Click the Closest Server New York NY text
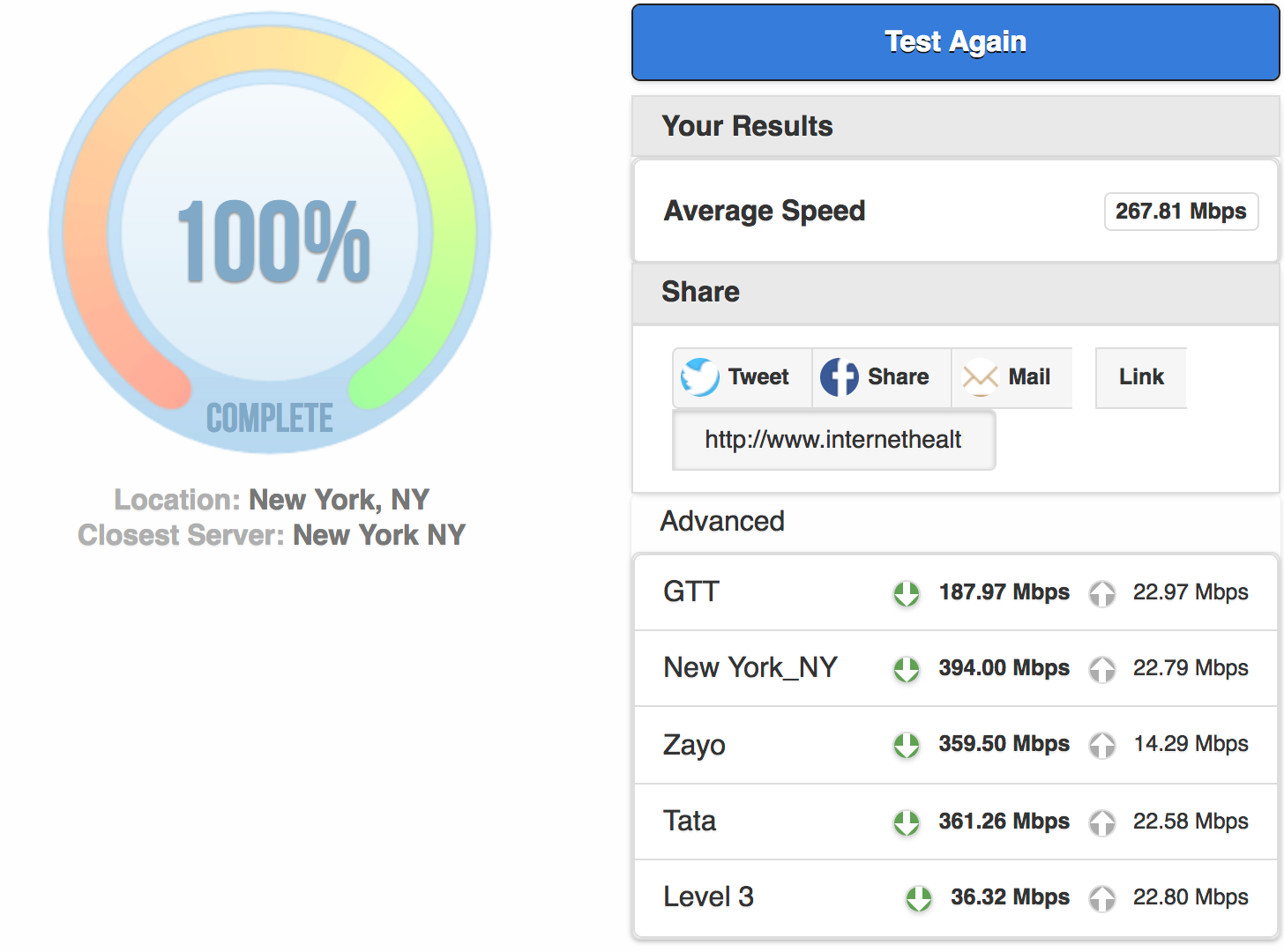 click(x=272, y=535)
